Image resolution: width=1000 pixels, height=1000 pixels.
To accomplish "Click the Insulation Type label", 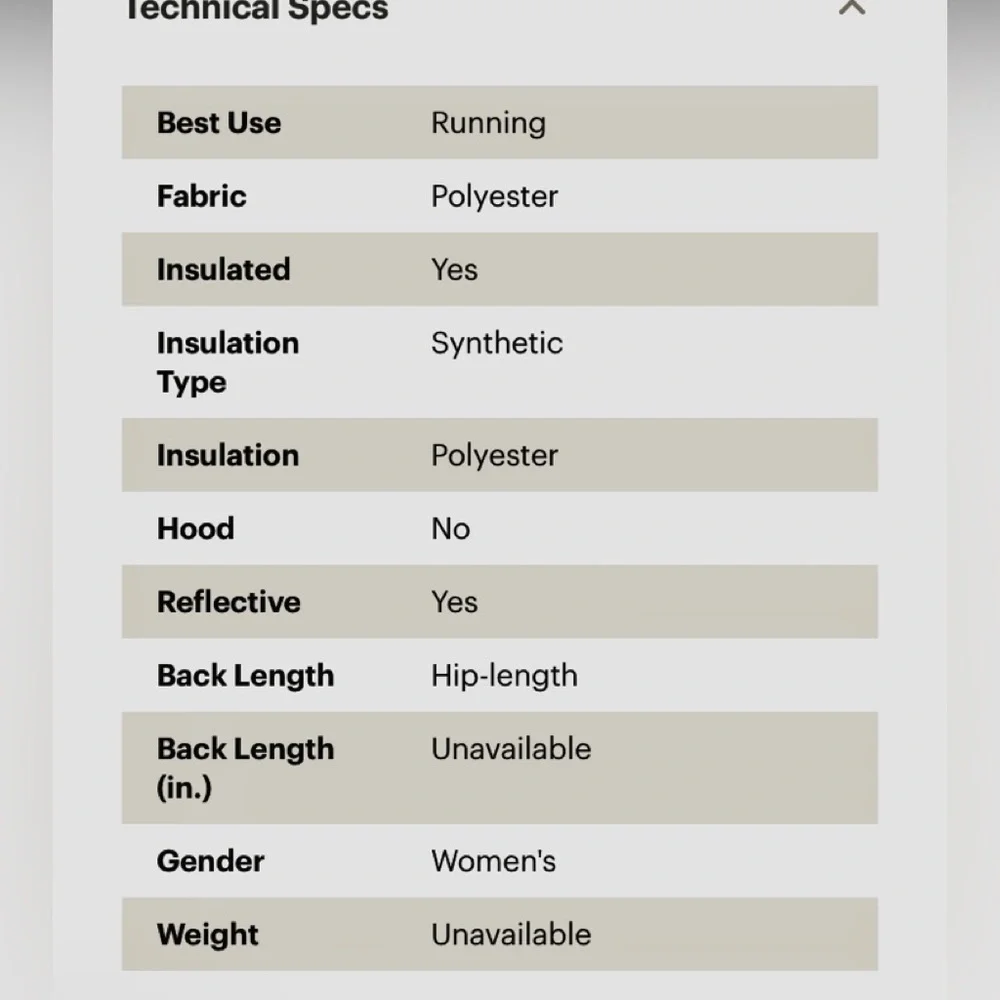I will pos(228,362).
